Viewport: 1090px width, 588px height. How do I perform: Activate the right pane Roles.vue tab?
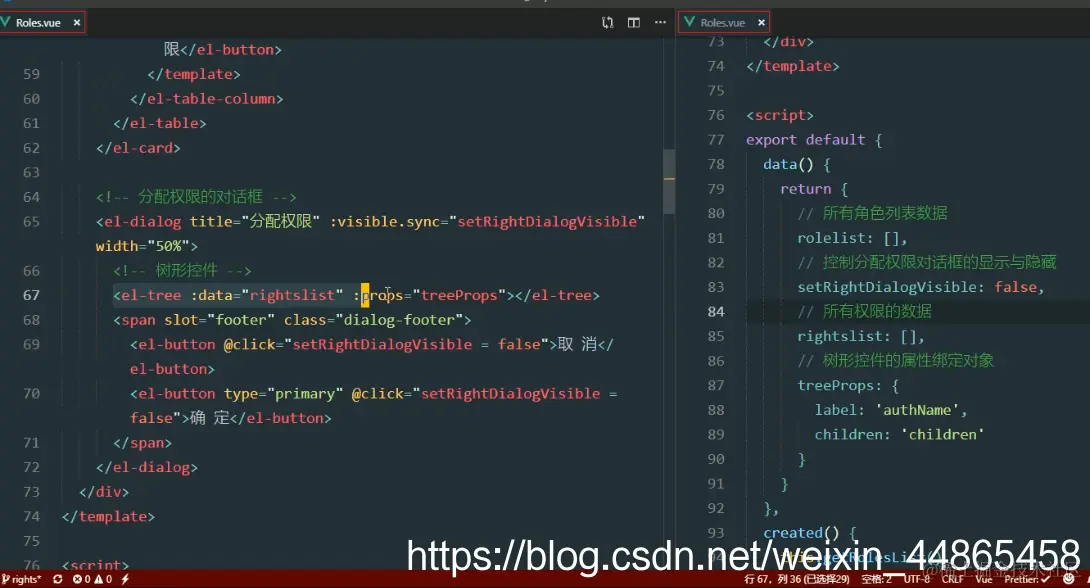click(x=724, y=23)
